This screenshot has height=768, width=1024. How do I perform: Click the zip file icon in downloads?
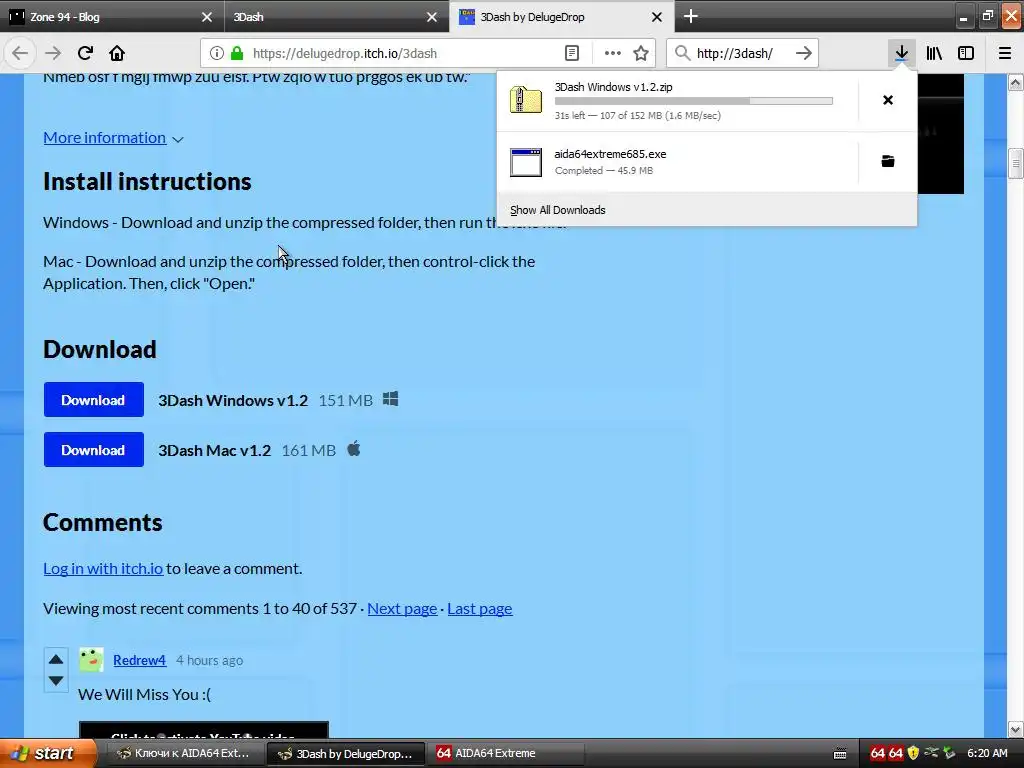[526, 100]
